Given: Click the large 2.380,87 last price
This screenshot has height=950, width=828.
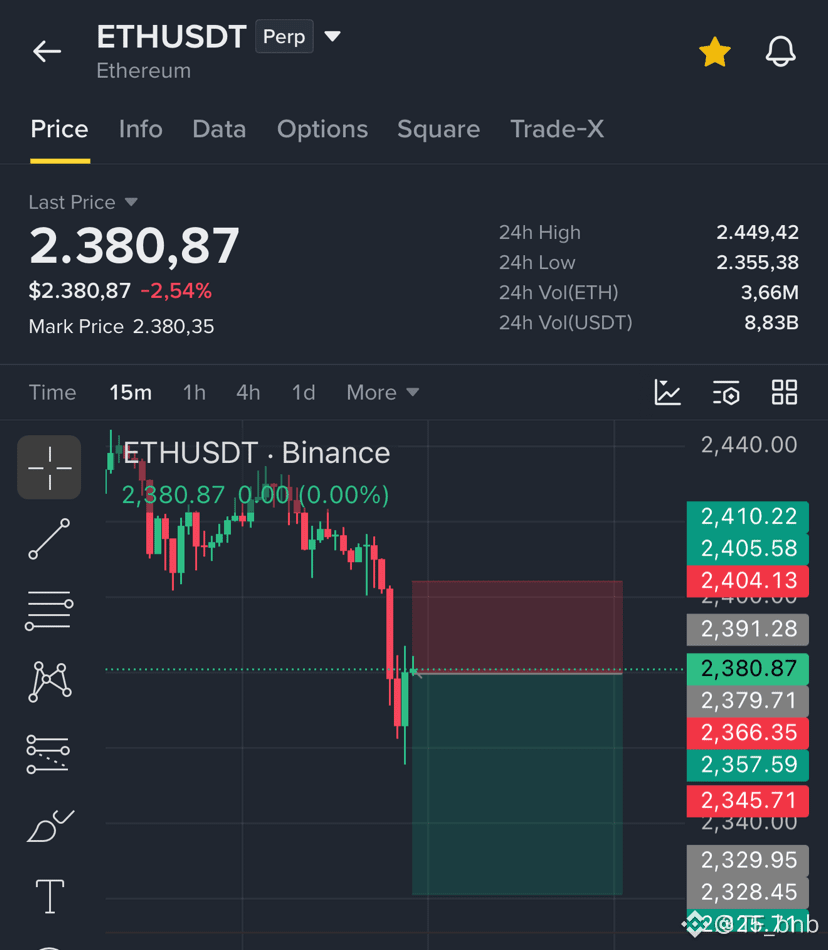Looking at the screenshot, I should click(x=134, y=246).
